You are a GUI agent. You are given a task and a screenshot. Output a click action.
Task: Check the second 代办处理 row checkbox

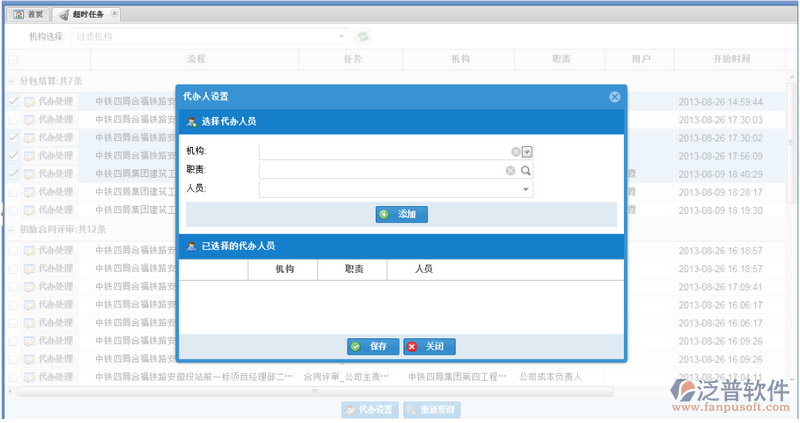click(13, 120)
